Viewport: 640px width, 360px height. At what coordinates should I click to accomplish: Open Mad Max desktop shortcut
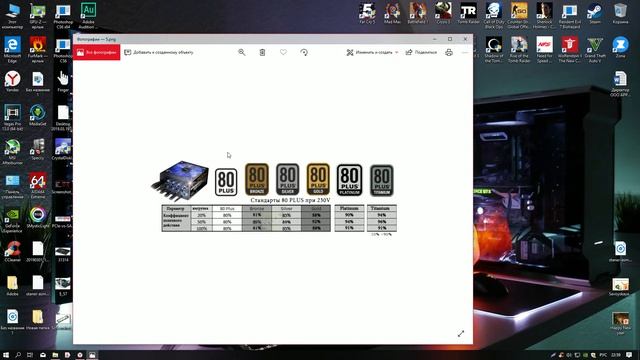click(x=392, y=13)
